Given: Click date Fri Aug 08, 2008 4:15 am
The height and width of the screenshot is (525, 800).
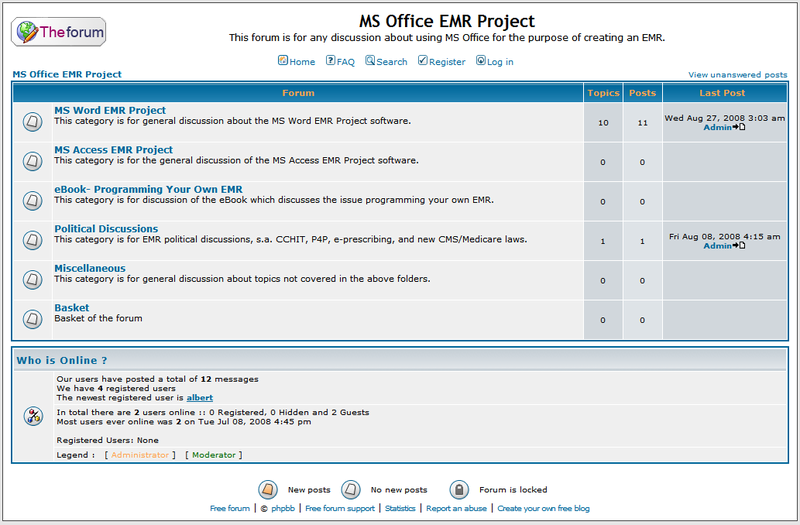Looking at the screenshot, I should [x=724, y=236].
